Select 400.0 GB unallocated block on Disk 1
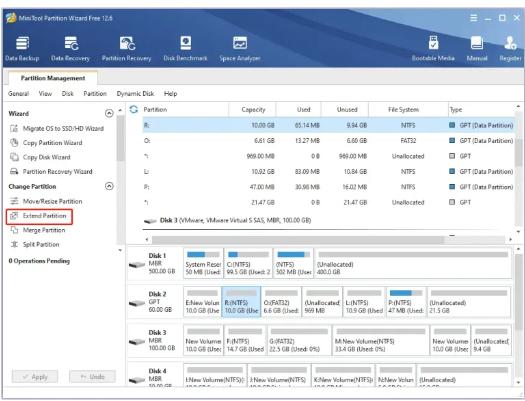 pos(413,263)
